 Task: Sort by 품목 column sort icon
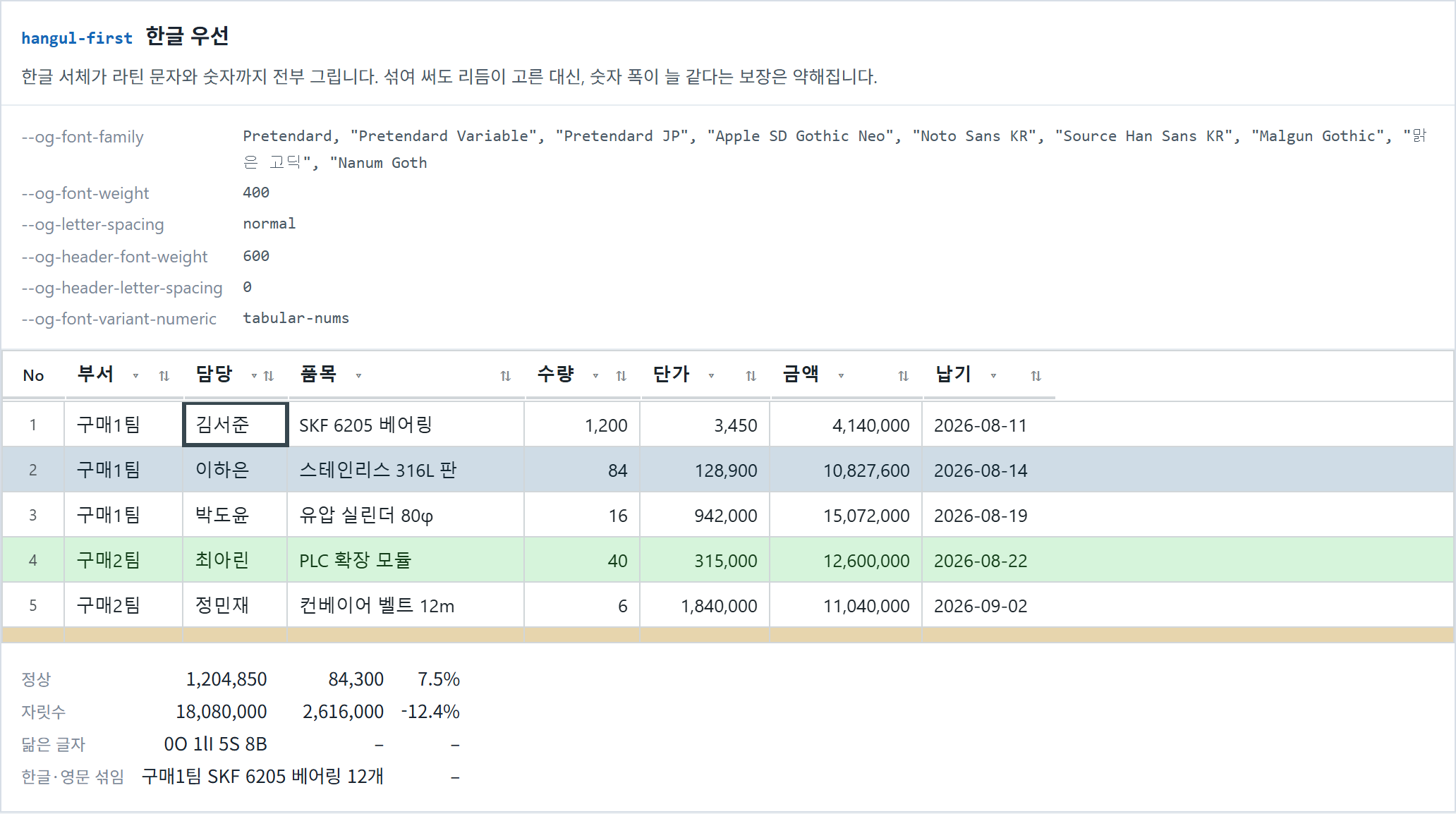(505, 376)
